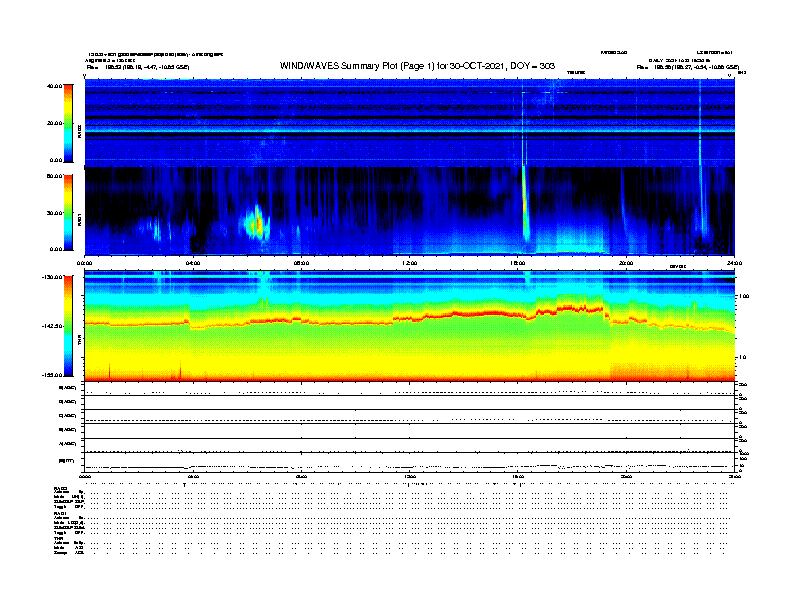Click the -130.00 label on TNR color scale
The image size is (792, 612).
52,277
